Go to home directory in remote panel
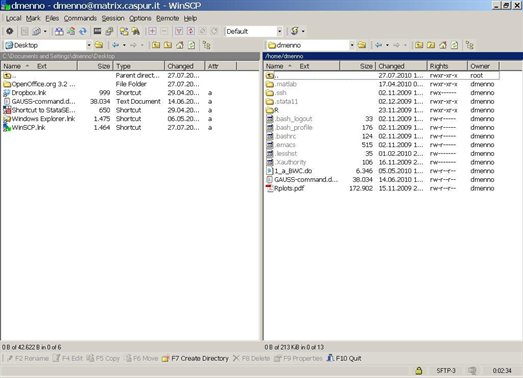The height and width of the screenshot is (378, 523). click(x=443, y=45)
